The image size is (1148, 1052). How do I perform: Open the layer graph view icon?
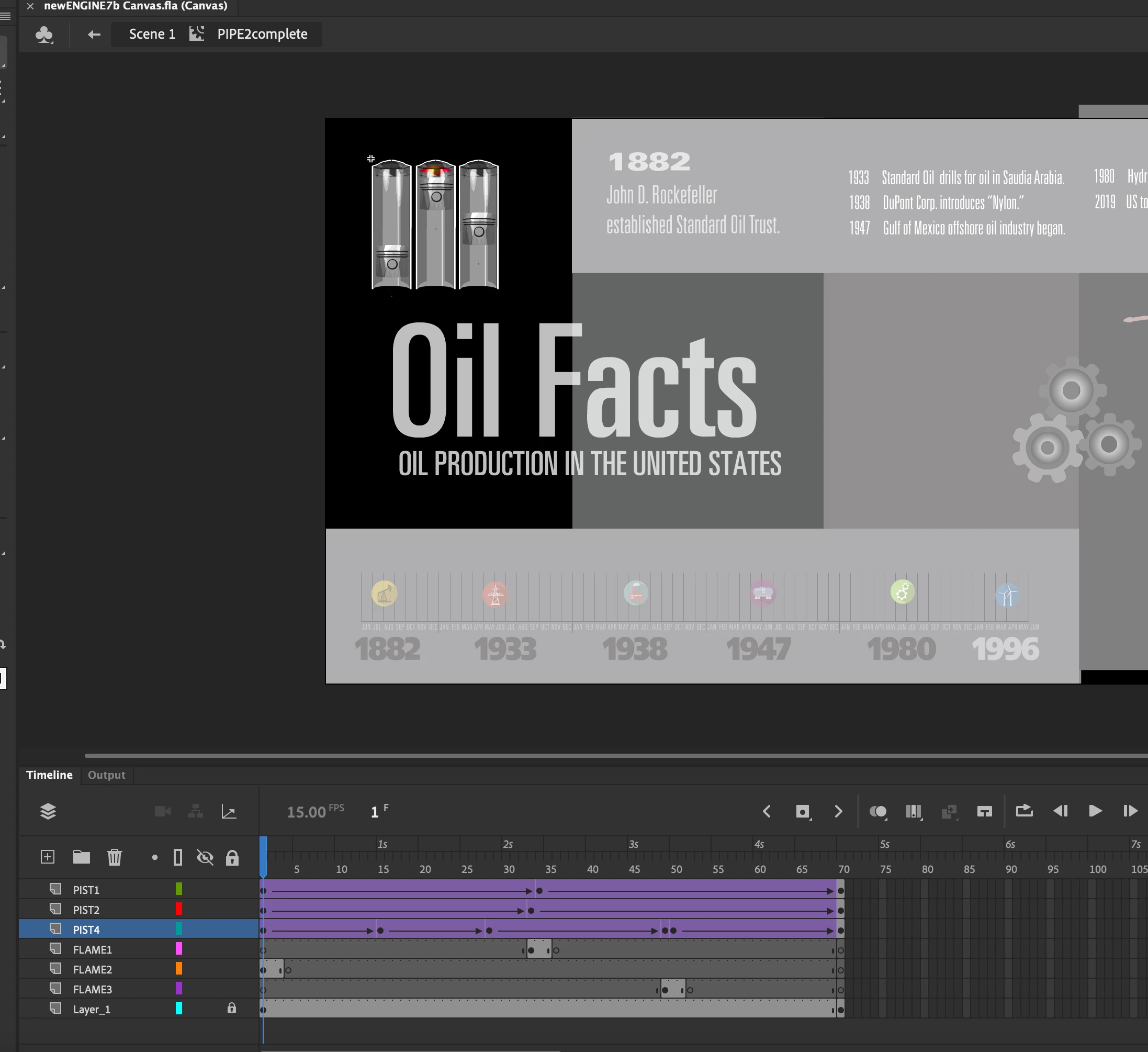pyautogui.click(x=229, y=812)
